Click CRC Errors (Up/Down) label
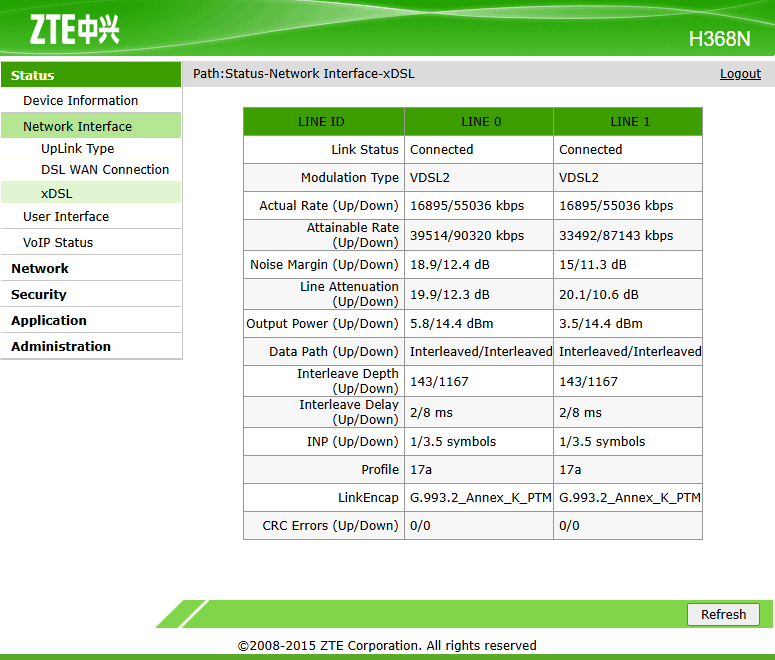This screenshot has height=660, width=775. (330, 526)
